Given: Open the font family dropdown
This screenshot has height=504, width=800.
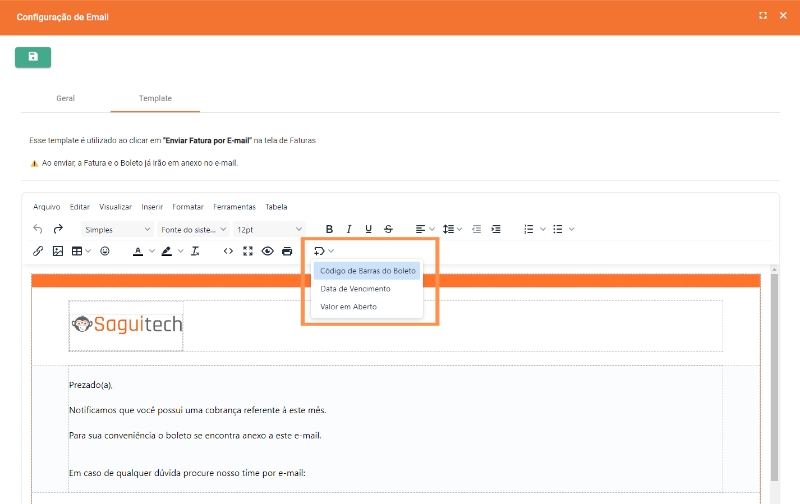Looking at the screenshot, I should pos(194,229).
